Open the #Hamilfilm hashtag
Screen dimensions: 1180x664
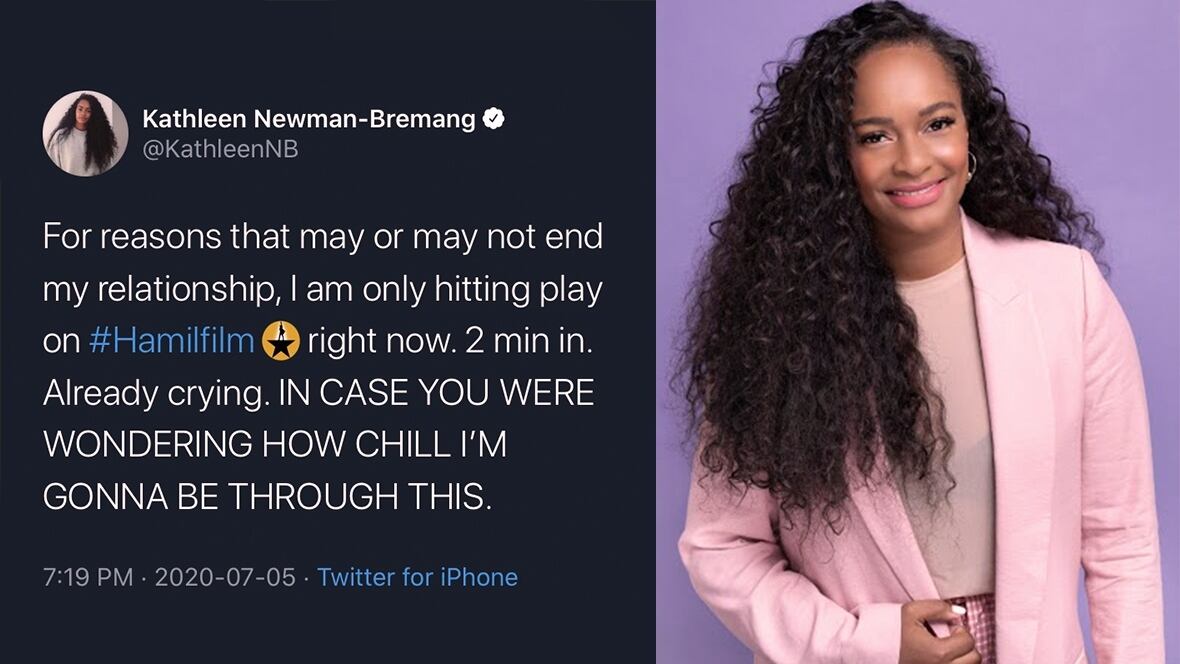pyautogui.click(x=172, y=341)
